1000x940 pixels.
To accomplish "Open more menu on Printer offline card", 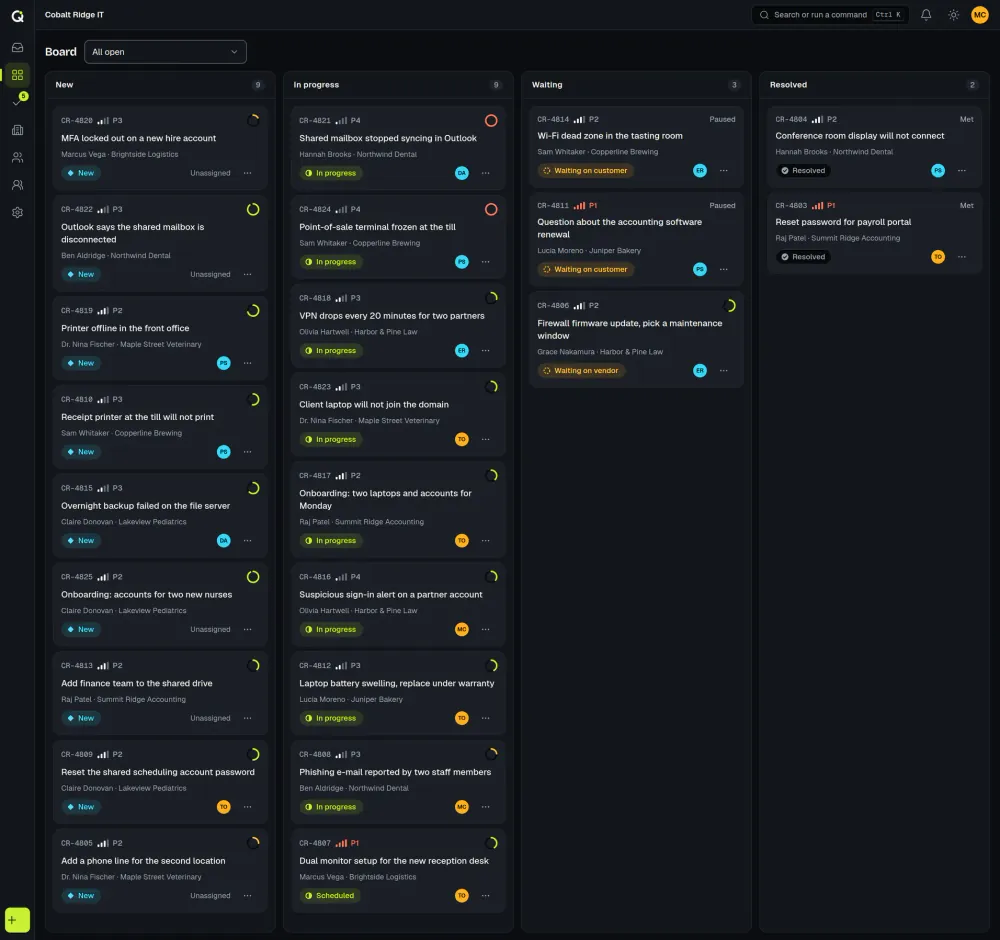I will [247, 363].
